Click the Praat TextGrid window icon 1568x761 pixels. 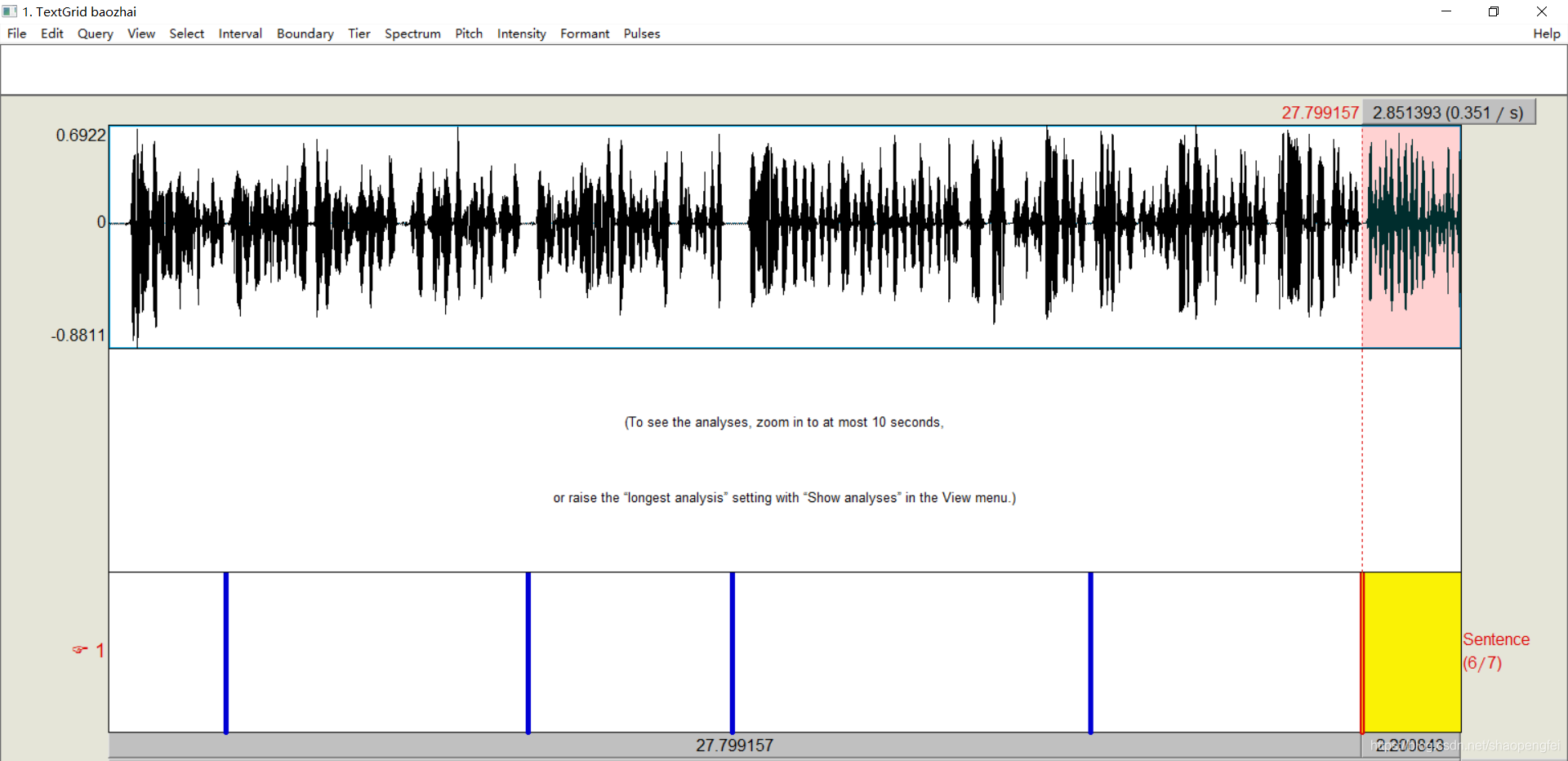pyautogui.click(x=10, y=11)
